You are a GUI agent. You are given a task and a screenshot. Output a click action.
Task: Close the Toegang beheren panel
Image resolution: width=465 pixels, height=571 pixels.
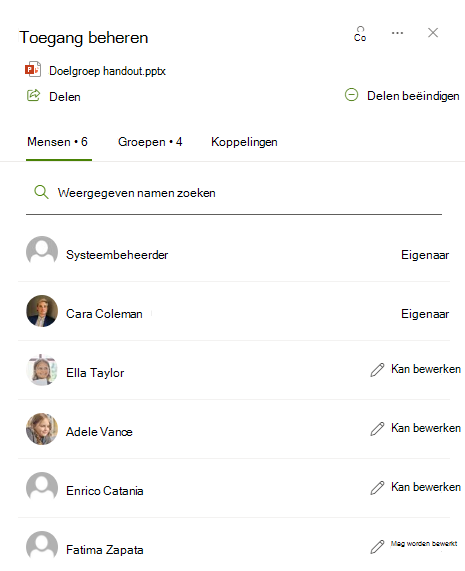(433, 33)
